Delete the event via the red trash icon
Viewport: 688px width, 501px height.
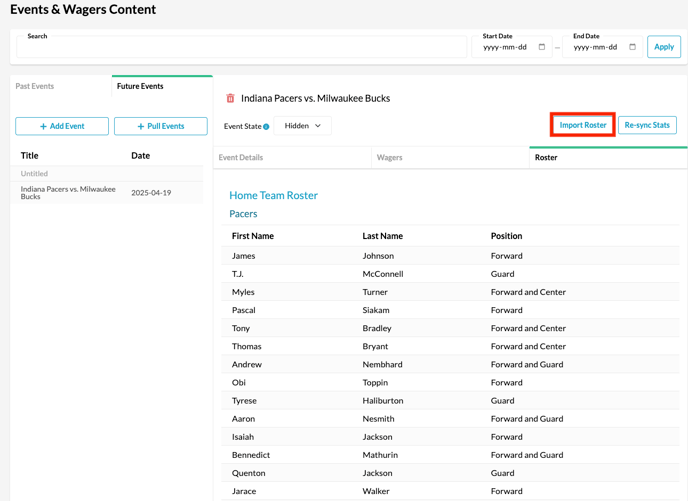230,98
